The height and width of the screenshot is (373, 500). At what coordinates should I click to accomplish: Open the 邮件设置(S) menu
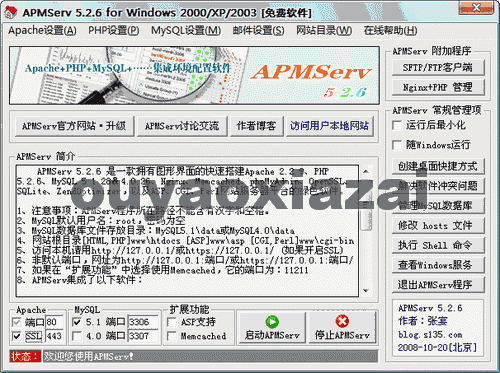[259, 31]
